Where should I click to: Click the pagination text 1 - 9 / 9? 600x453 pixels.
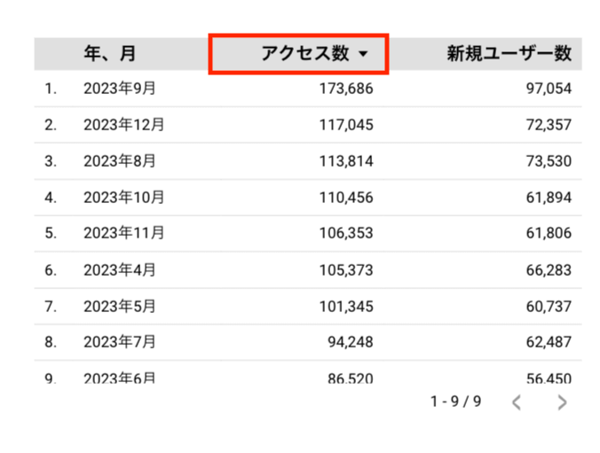point(456,402)
